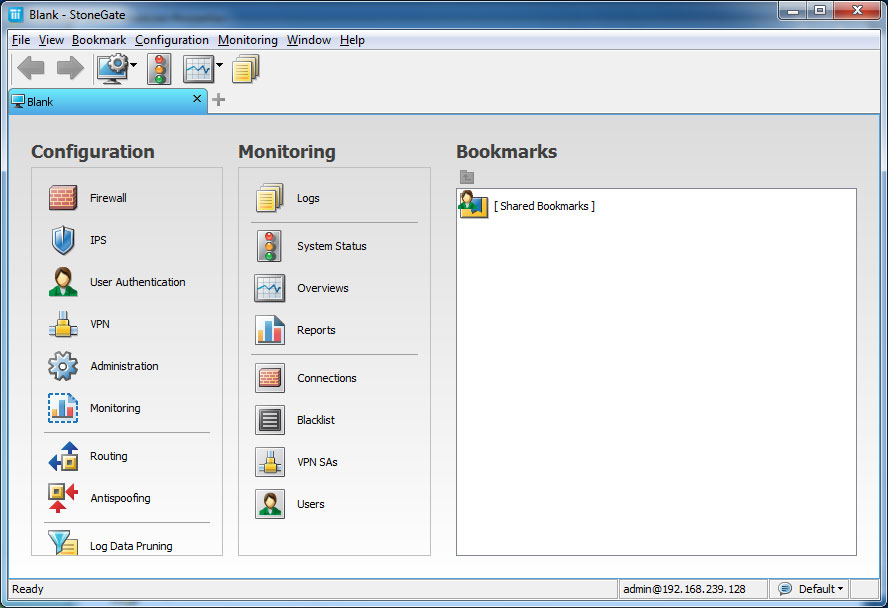Open IPS shield icon
The height and width of the screenshot is (608, 888).
(x=63, y=240)
